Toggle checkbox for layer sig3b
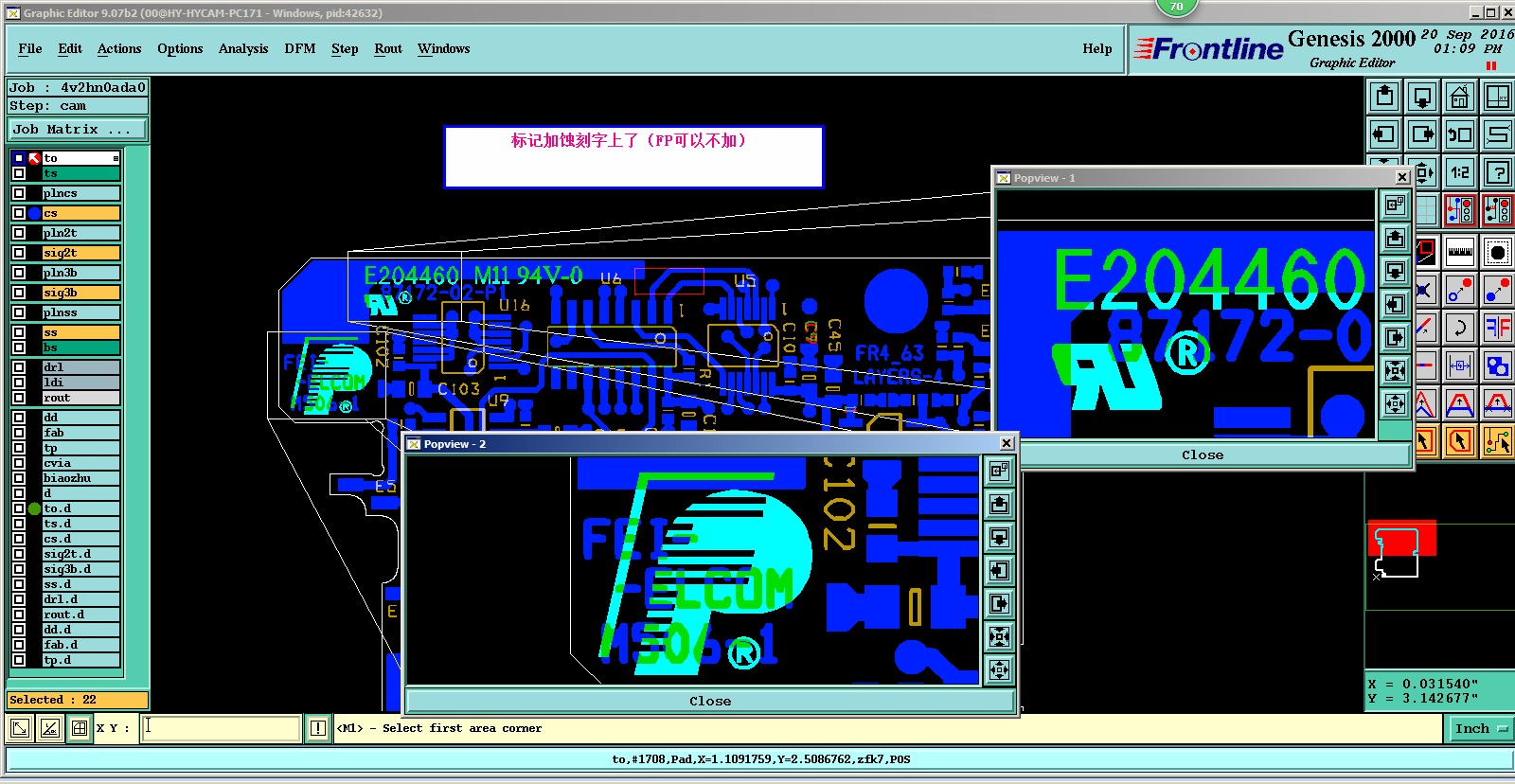Viewport: 1515px width, 784px height. coord(19,293)
